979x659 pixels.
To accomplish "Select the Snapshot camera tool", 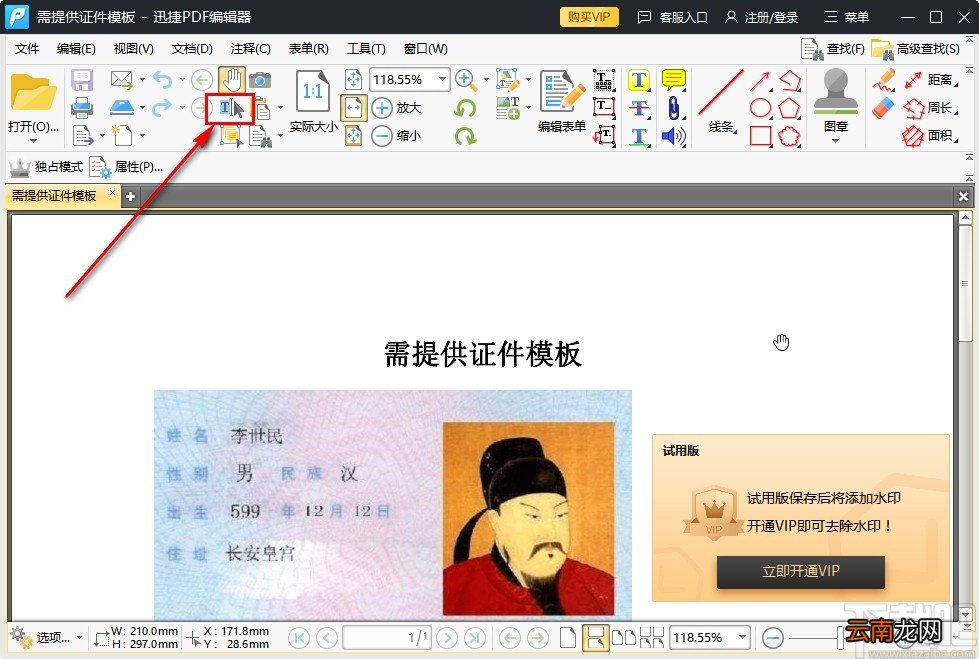I will click(260, 80).
